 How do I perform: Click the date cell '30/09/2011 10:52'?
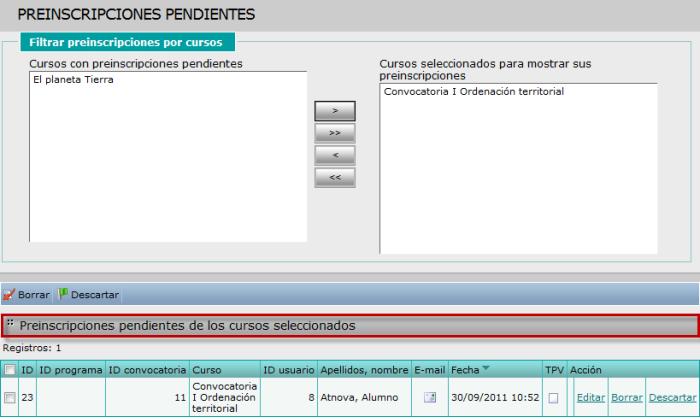pos(495,397)
